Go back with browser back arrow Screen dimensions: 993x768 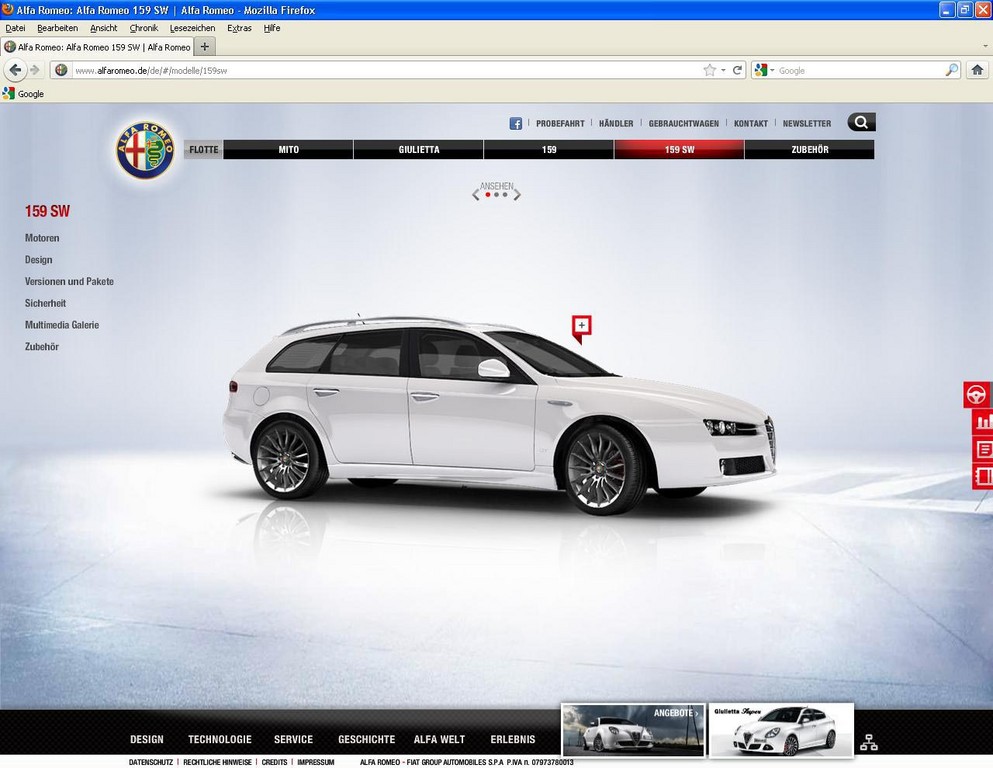[16, 70]
